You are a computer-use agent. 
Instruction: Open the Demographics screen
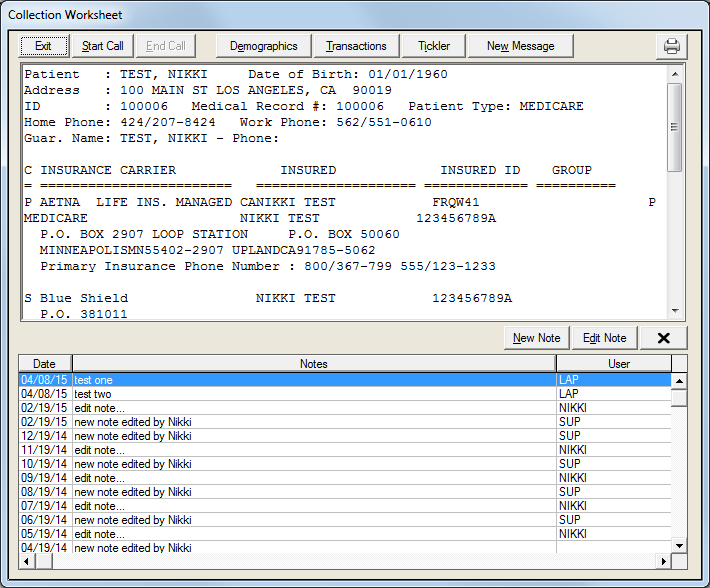tap(263, 46)
